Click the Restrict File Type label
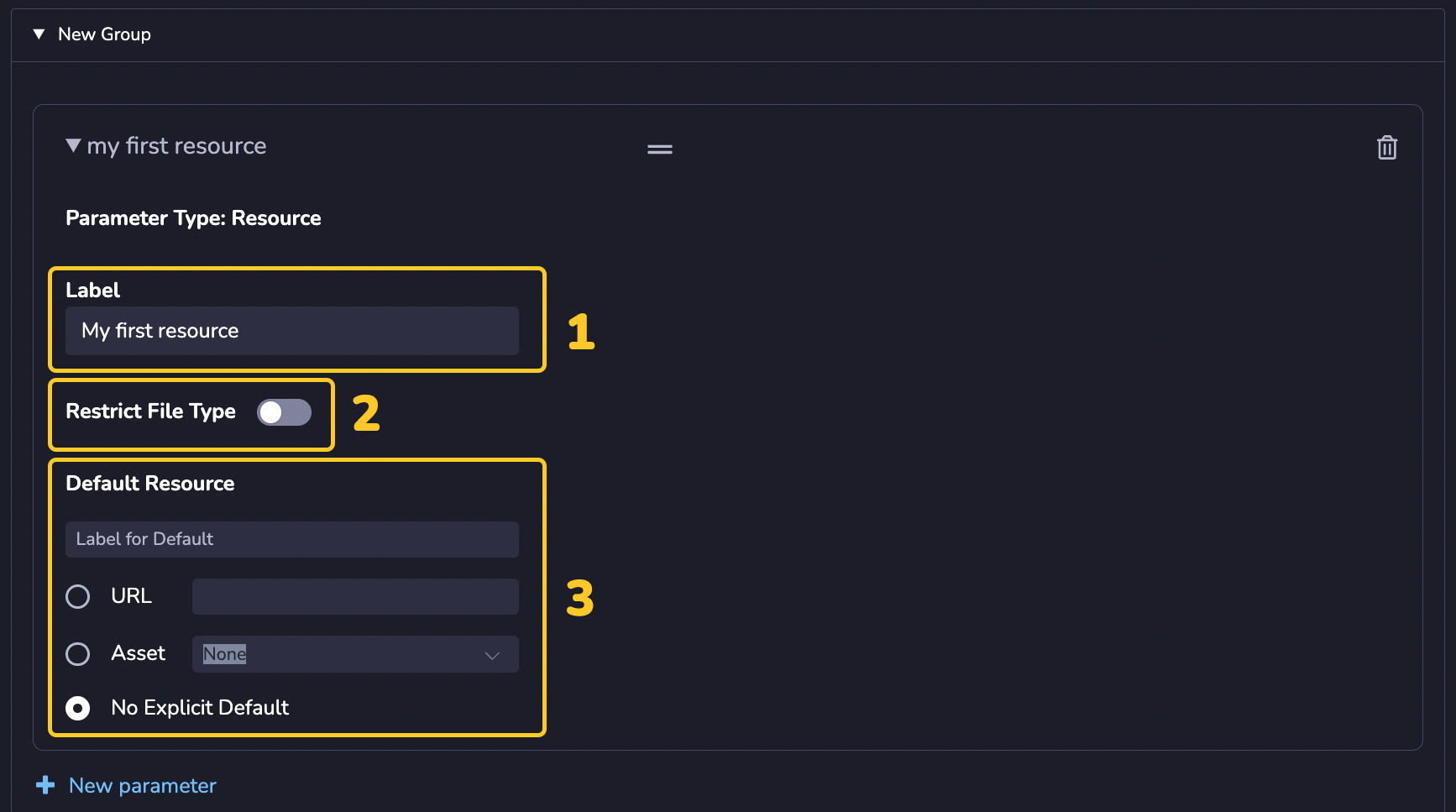This screenshot has height=812, width=1456. [150, 411]
